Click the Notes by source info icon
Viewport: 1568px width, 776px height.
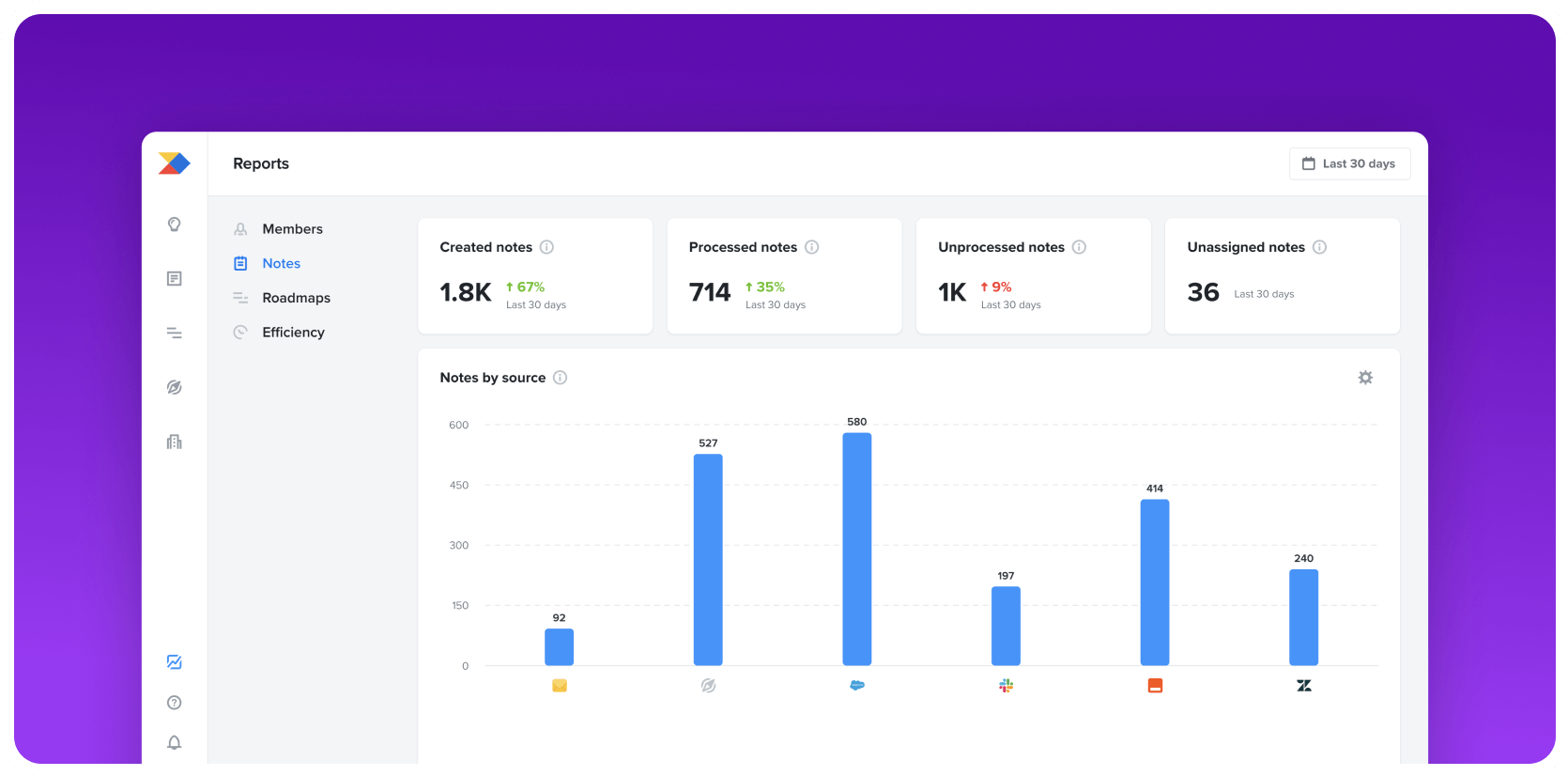[x=560, y=378]
